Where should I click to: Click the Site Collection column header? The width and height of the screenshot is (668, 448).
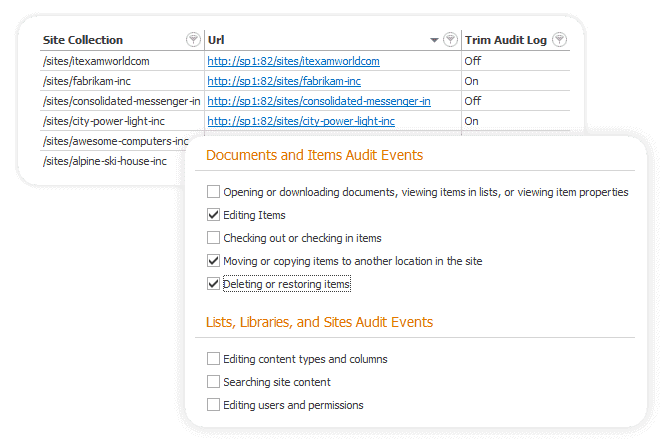click(x=83, y=40)
